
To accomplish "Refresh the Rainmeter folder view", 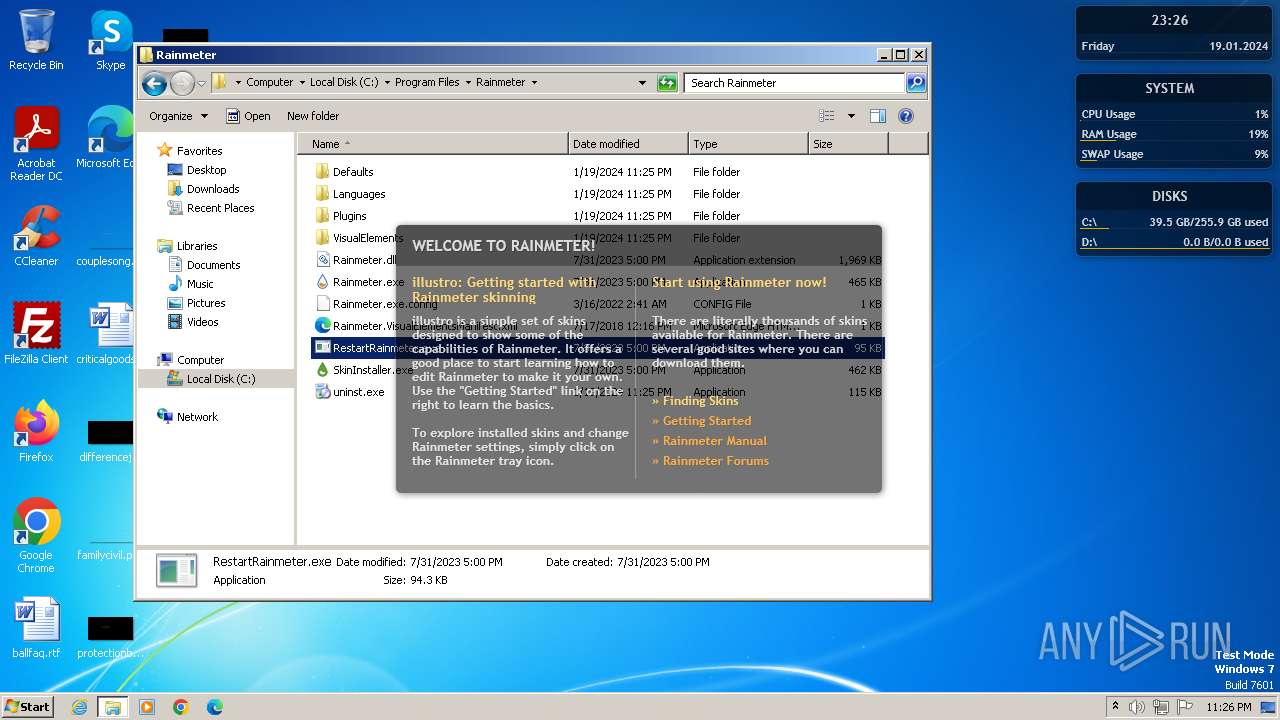I will coord(667,83).
